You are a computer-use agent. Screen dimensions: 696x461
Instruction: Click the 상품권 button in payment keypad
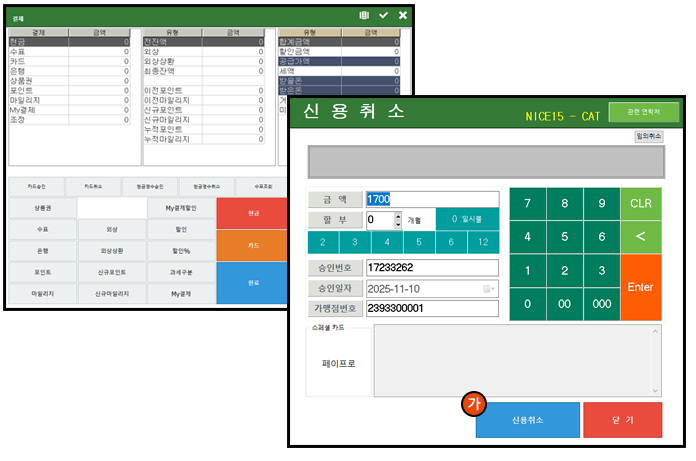[x=43, y=208]
